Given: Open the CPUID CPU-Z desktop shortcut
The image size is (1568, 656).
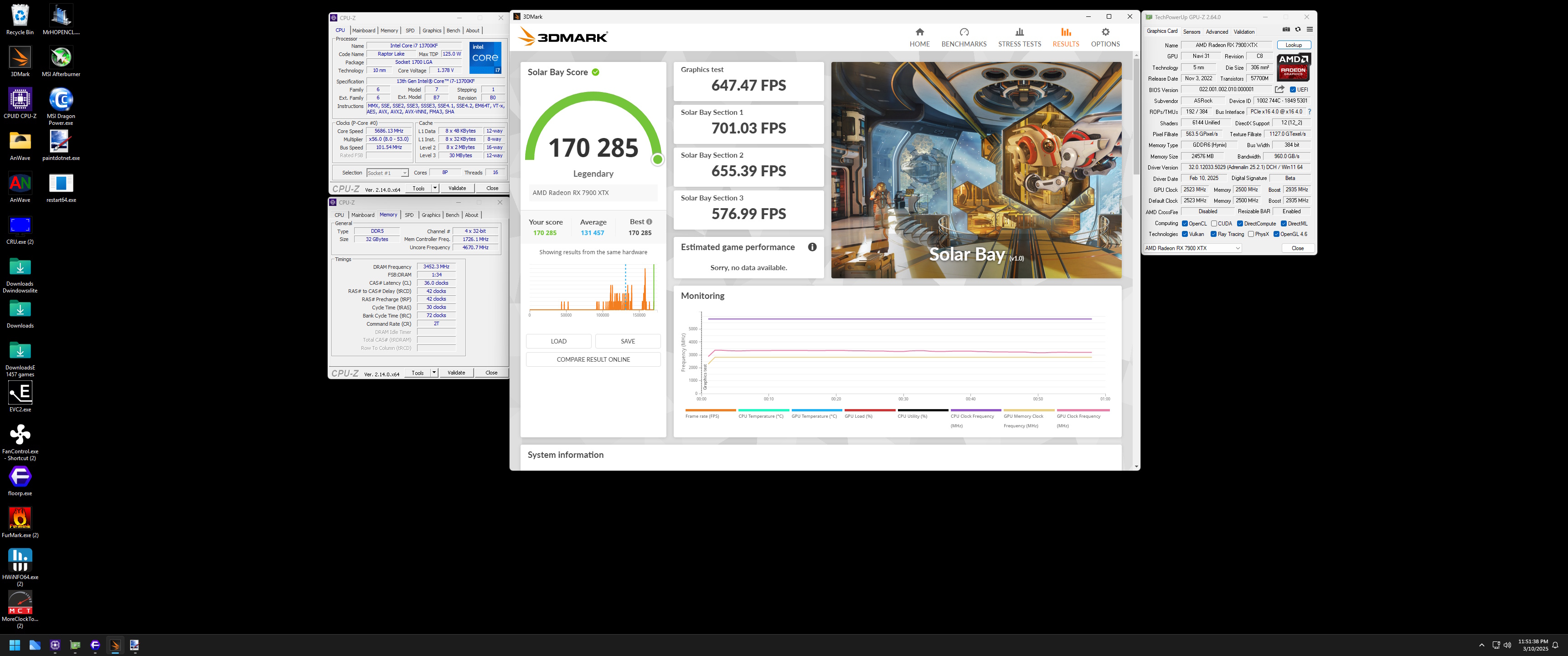Looking at the screenshot, I should [x=20, y=103].
